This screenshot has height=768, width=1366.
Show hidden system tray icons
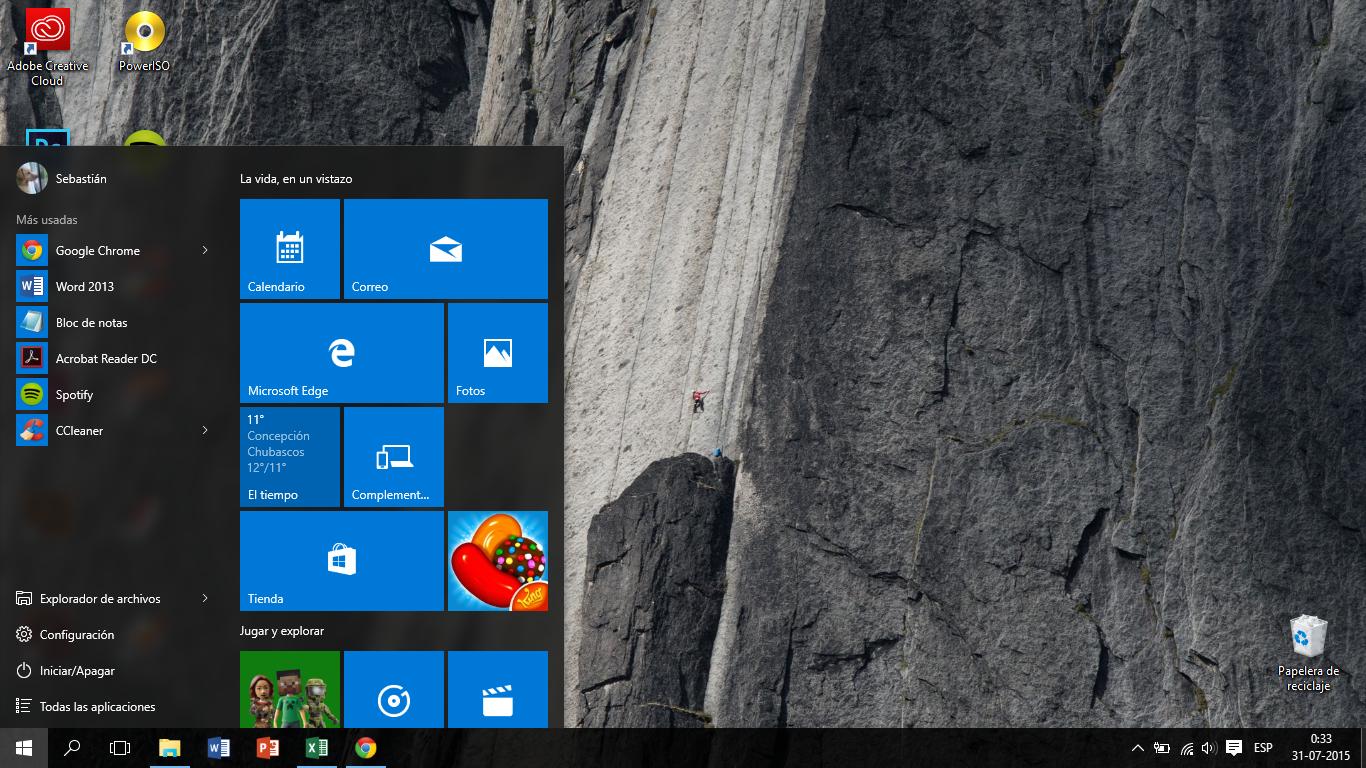[x=1137, y=748]
